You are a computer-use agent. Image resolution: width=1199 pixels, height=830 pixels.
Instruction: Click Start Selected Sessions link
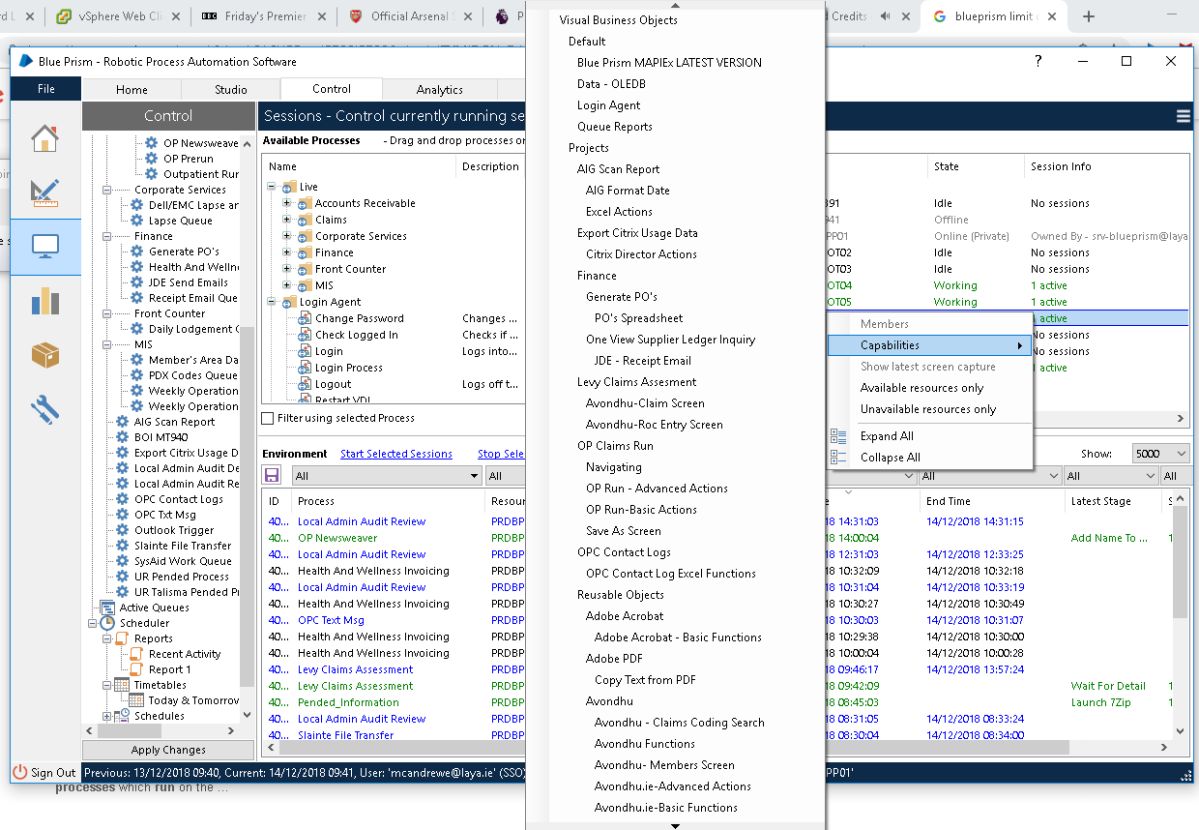click(x=396, y=454)
